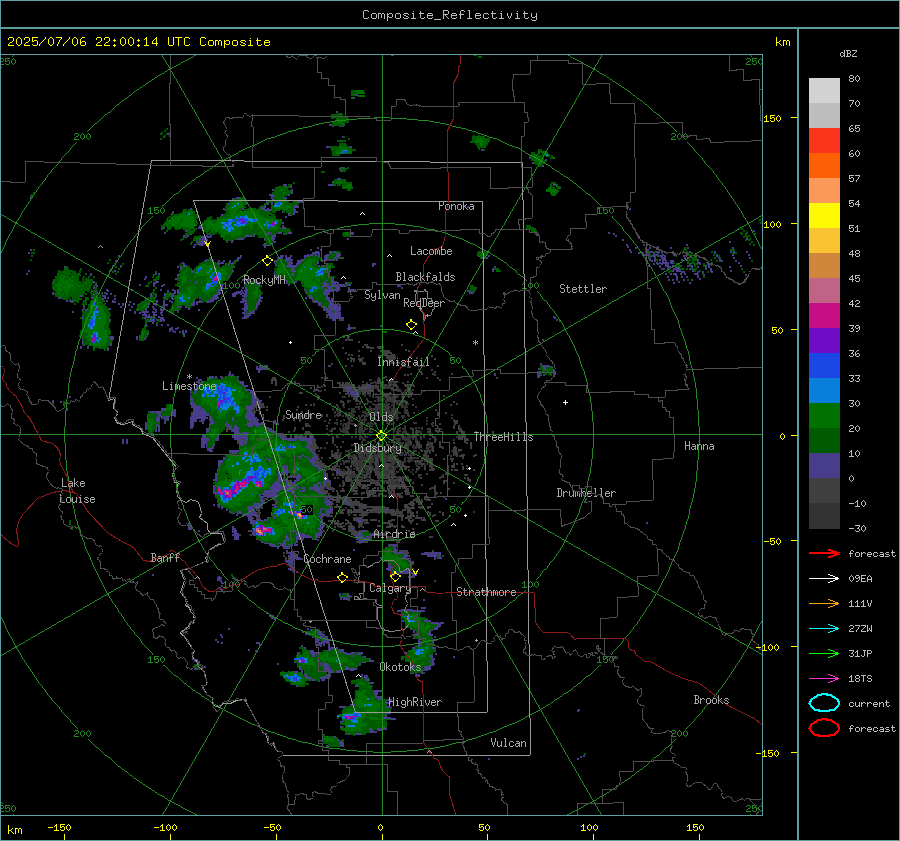Click the green 31JP arrow icon

824,653
